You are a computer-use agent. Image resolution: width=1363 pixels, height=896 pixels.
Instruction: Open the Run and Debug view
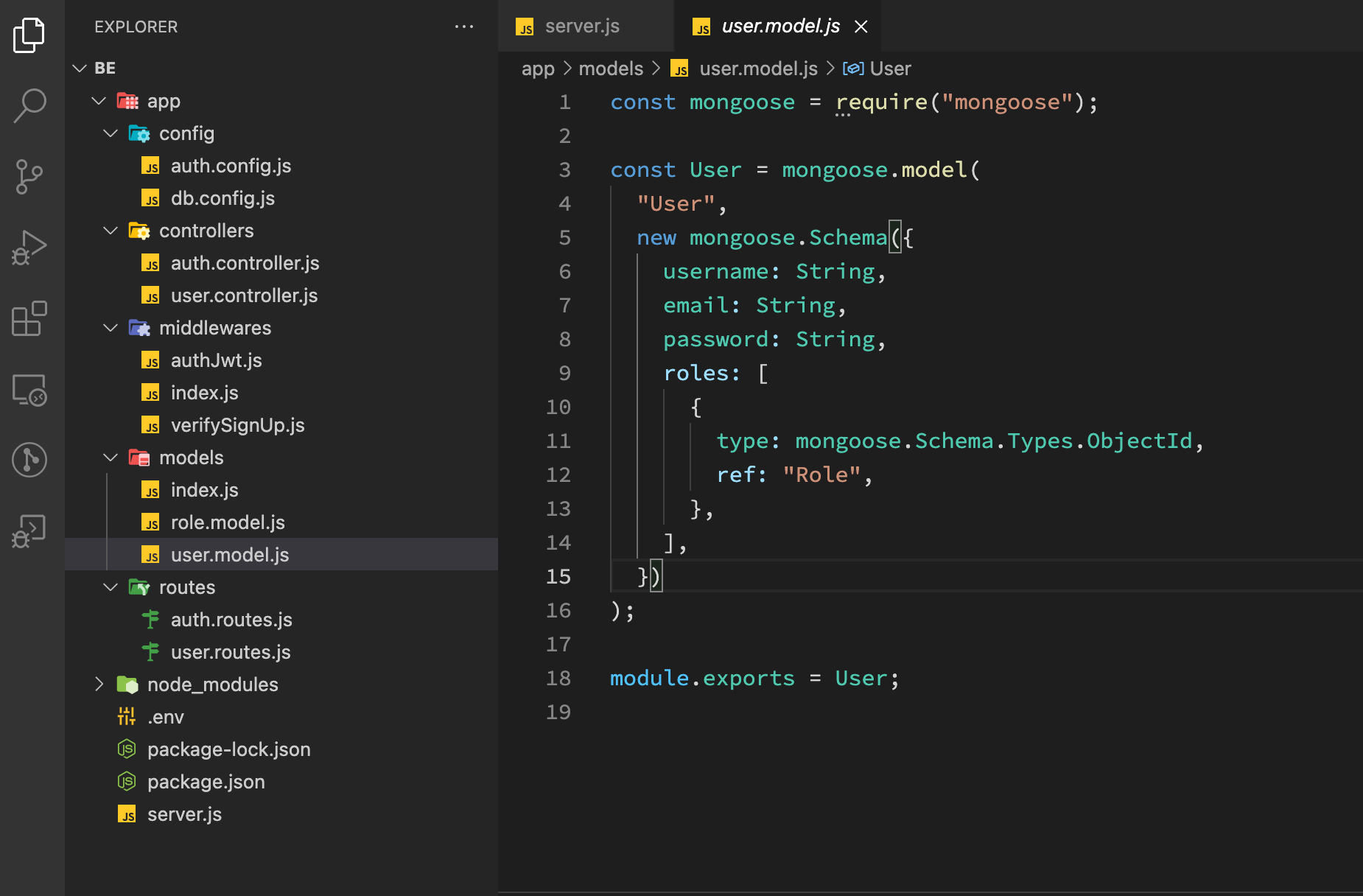pos(29,248)
